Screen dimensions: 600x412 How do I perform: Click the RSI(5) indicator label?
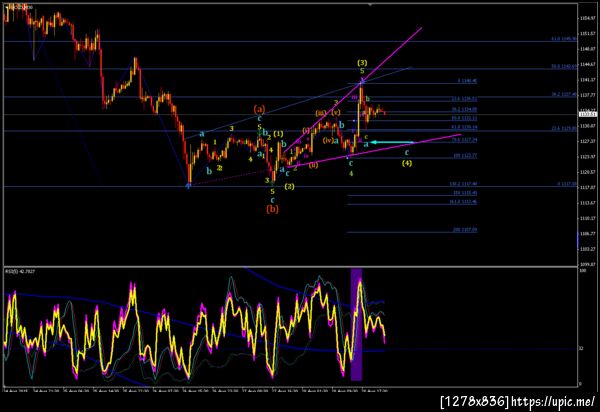click(x=20, y=271)
